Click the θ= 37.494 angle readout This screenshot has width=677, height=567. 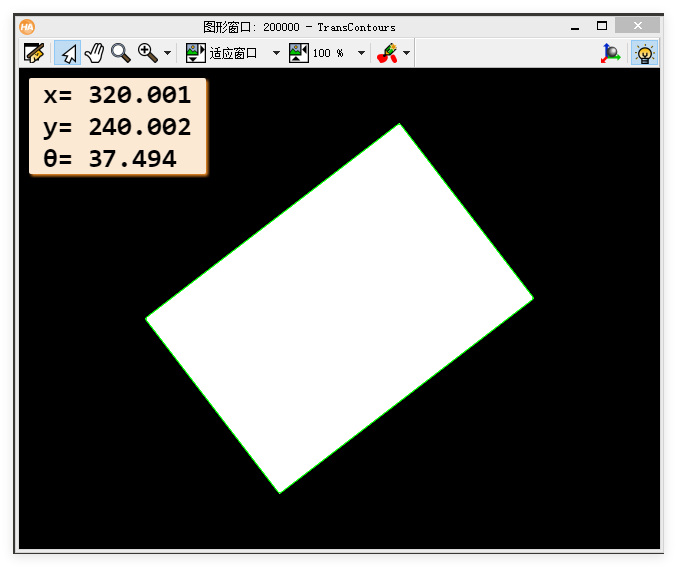point(110,158)
